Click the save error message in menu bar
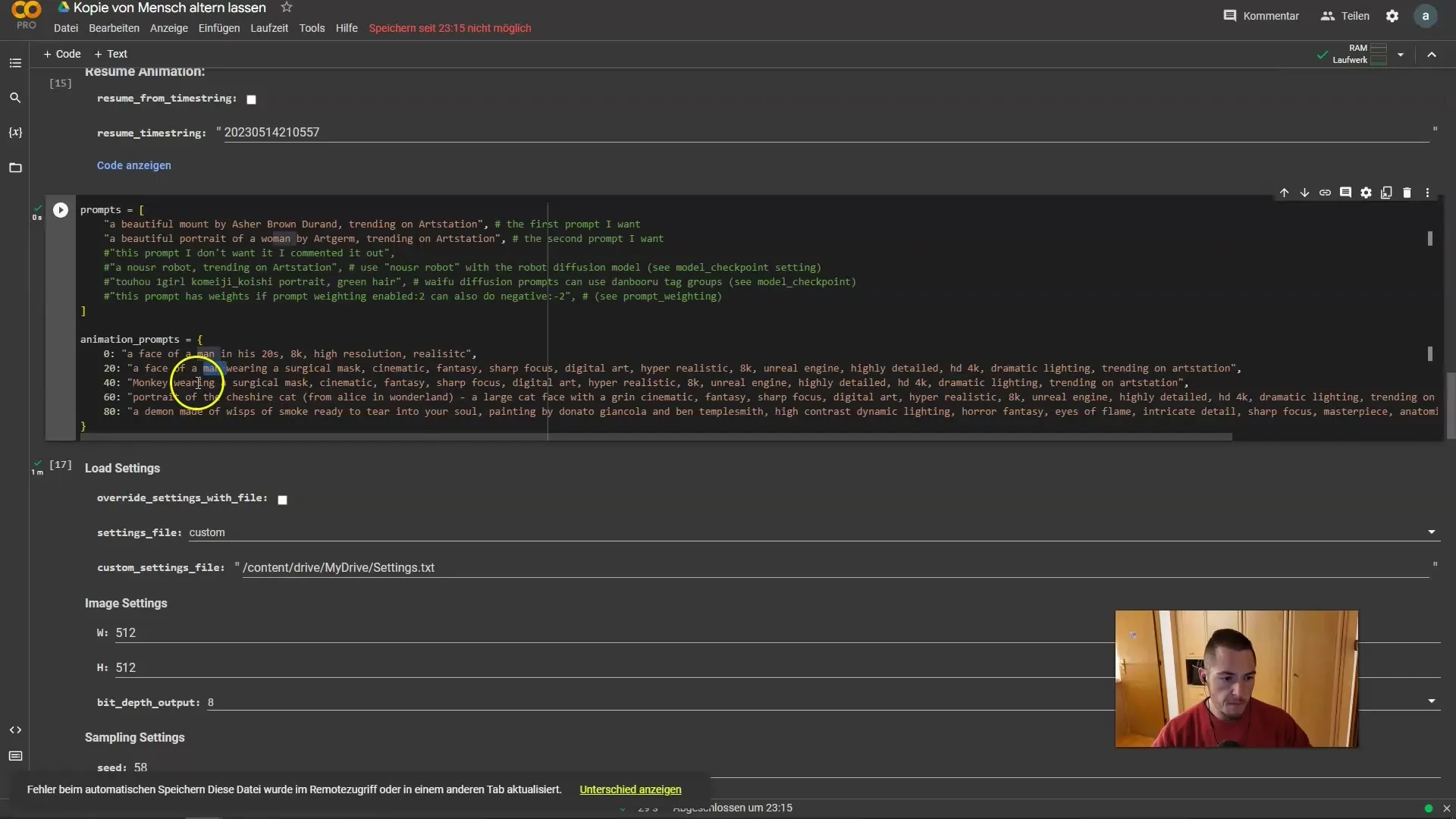 coord(450,28)
